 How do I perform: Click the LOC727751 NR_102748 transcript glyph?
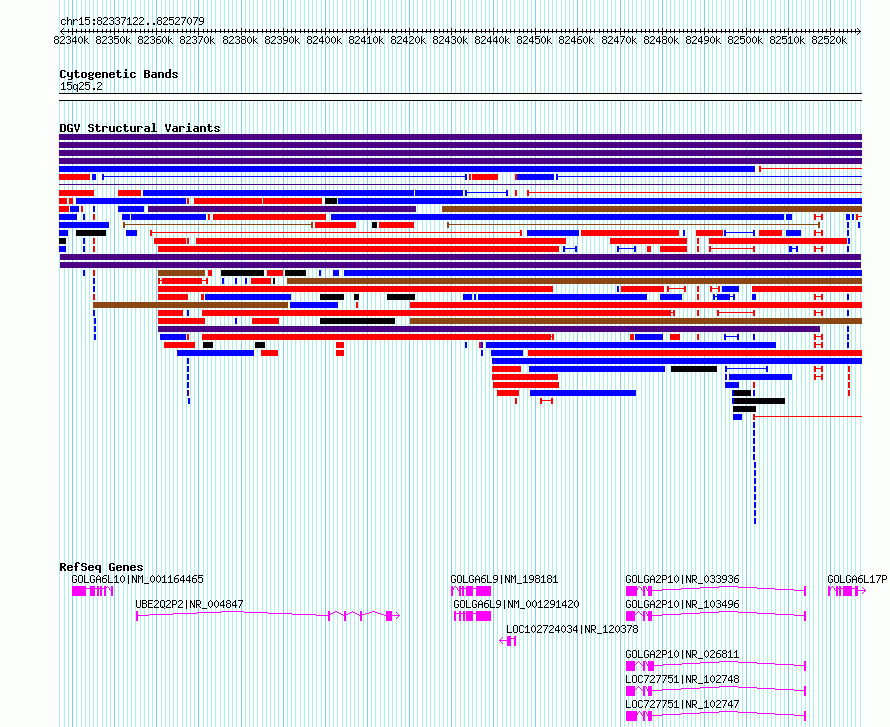pos(716,691)
